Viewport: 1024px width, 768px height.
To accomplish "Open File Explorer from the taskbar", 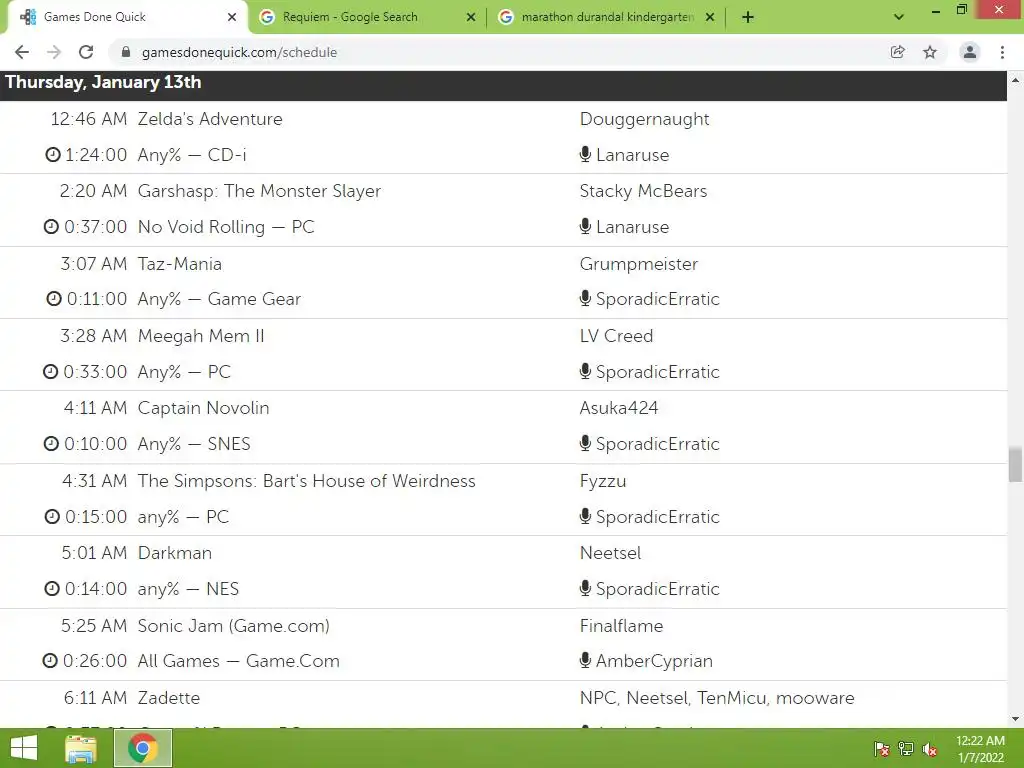I will pos(81,748).
